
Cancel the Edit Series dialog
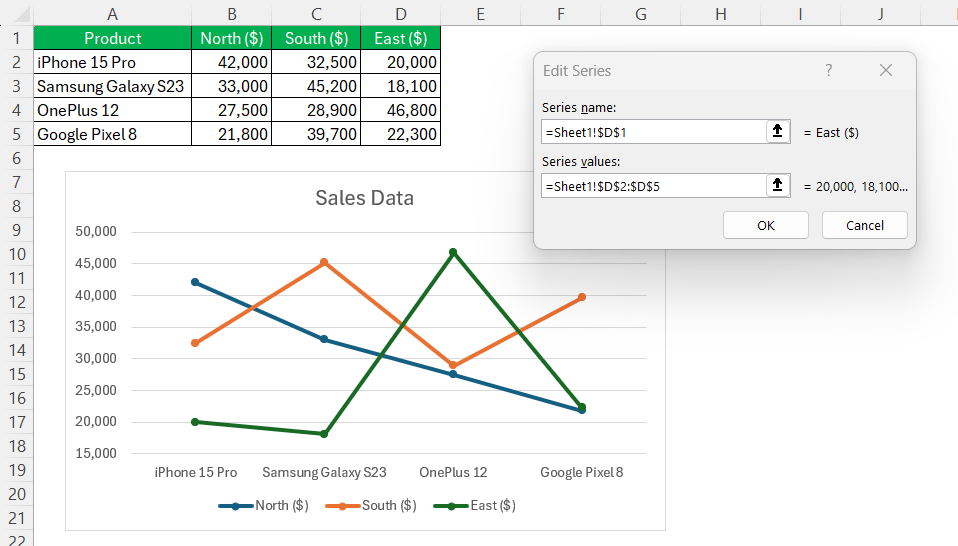point(865,225)
